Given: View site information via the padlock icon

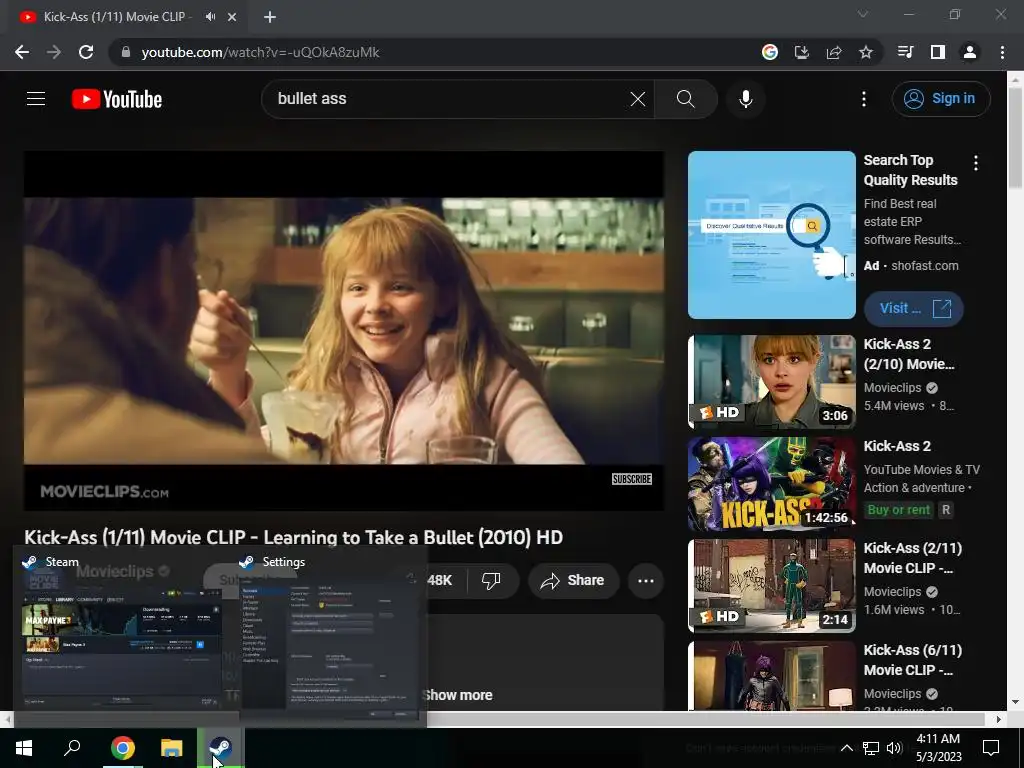Looking at the screenshot, I should (x=125, y=52).
